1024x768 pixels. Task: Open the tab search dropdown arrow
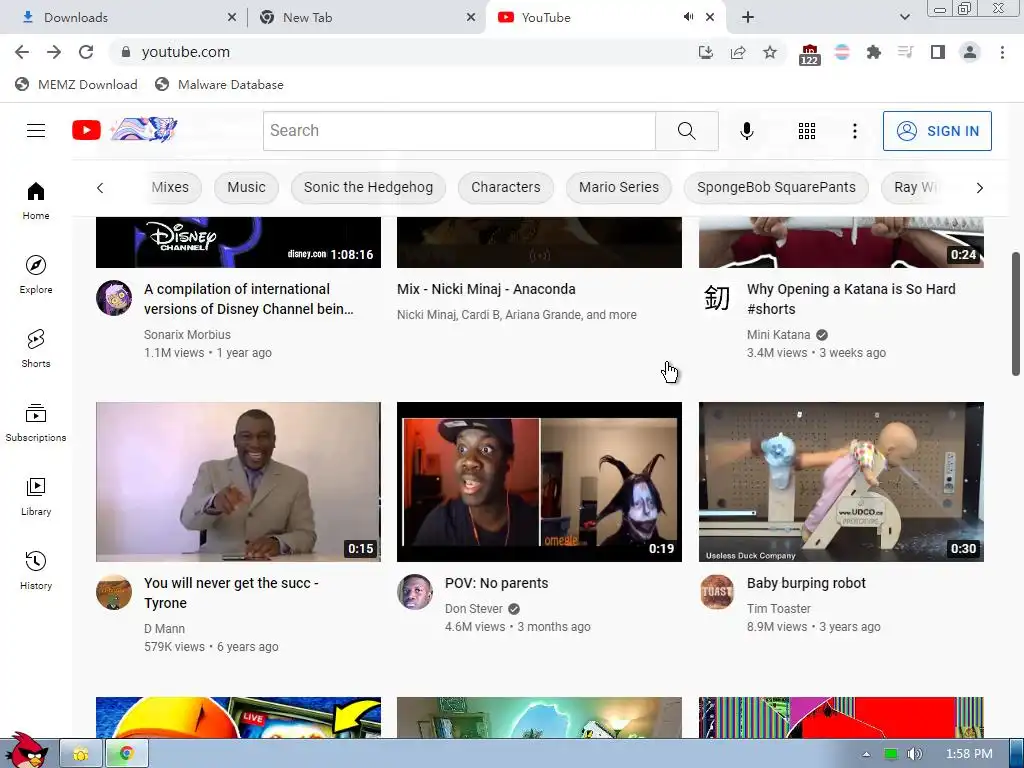[904, 17]
